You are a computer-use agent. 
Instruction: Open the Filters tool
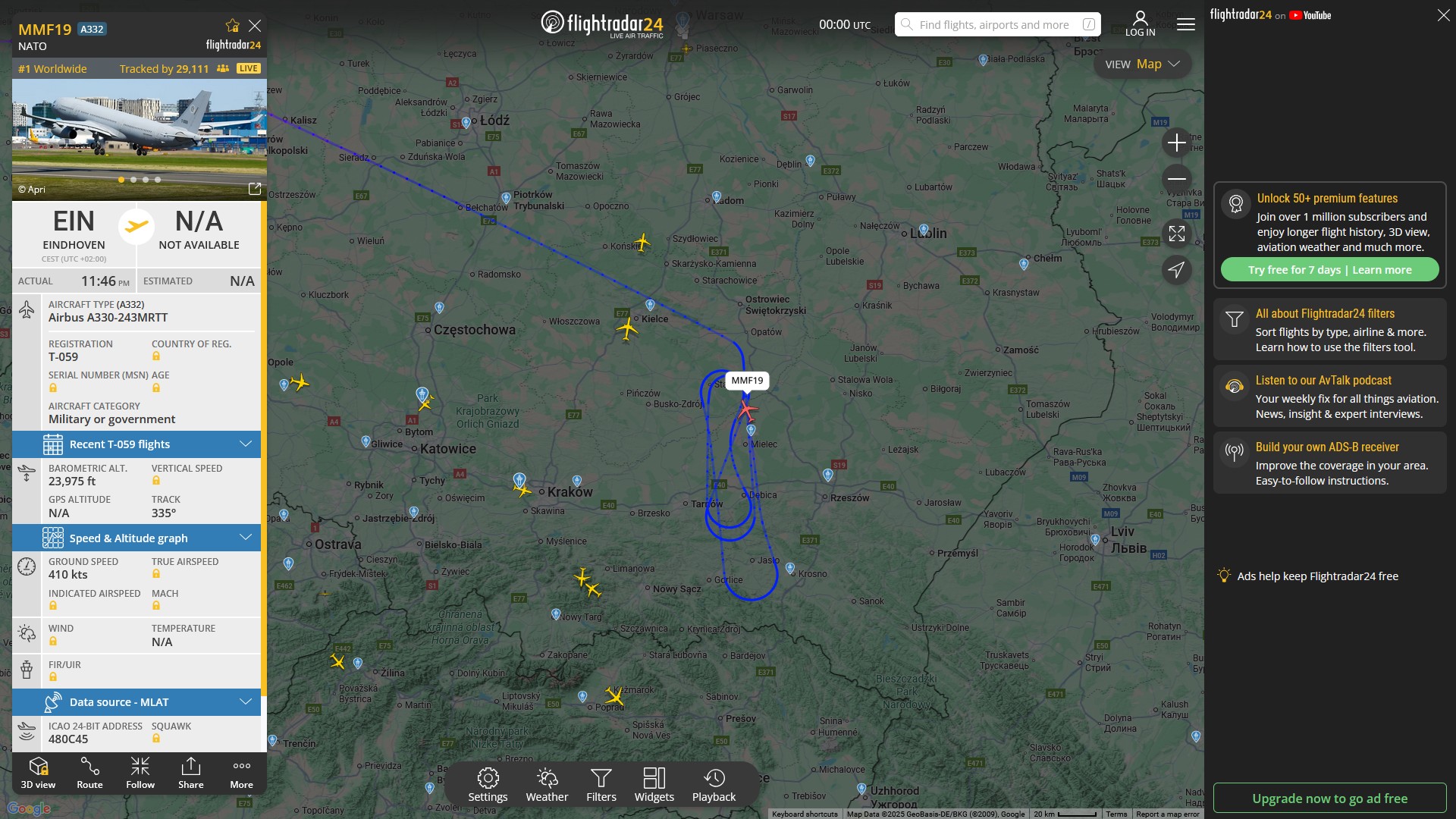tap(601, 785)
